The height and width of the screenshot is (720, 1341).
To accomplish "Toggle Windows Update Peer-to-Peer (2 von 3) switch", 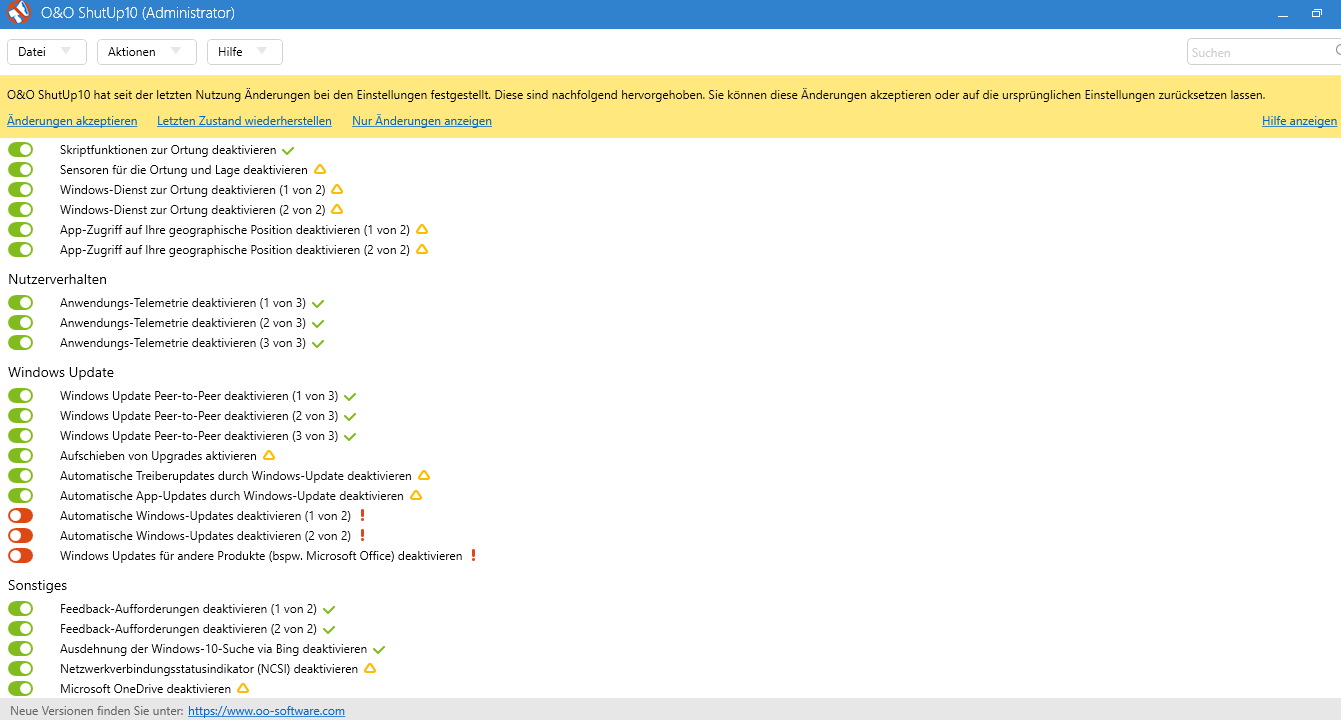I will pyautogui.click(x=21, y=415).
